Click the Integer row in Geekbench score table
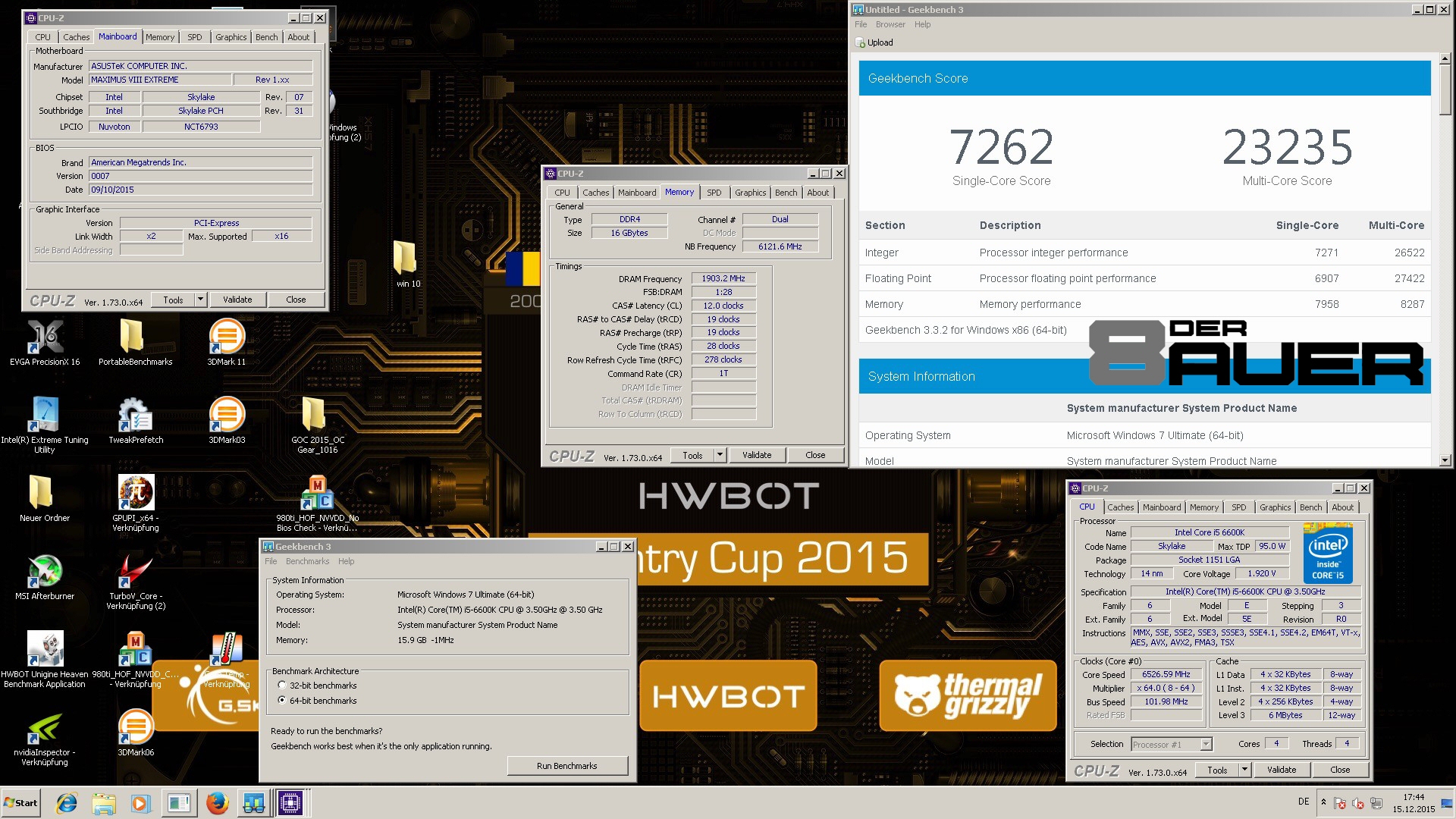1456x819 pixels. coord(1144,253)
